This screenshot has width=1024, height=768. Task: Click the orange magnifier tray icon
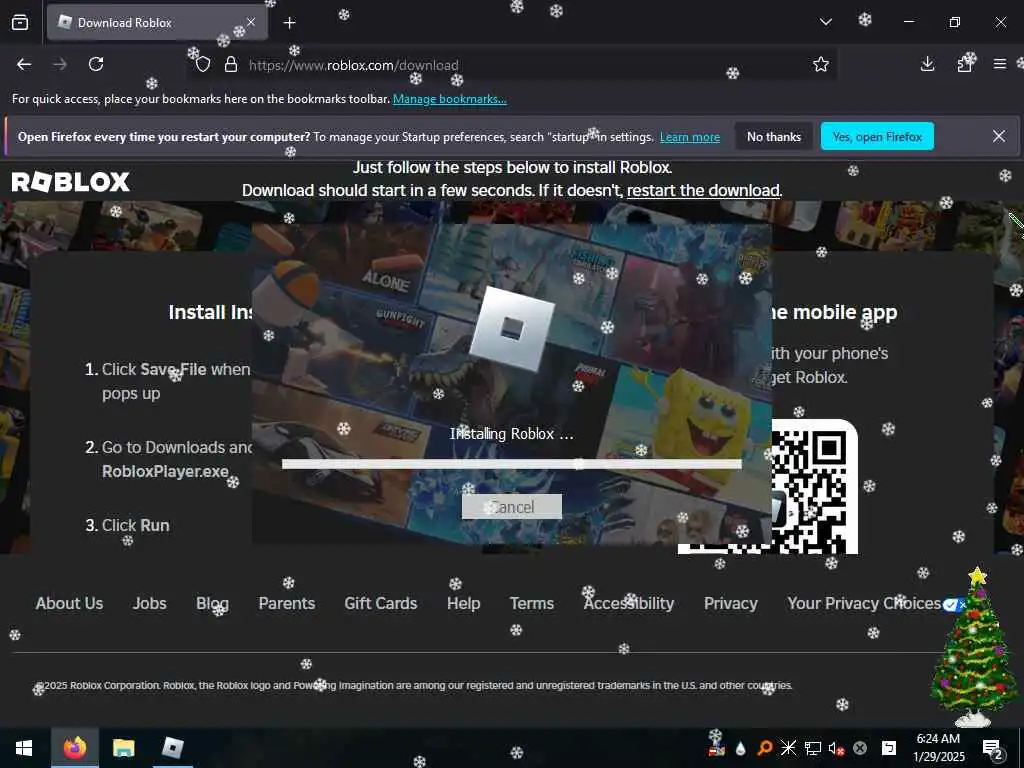[x=764, y=748]
